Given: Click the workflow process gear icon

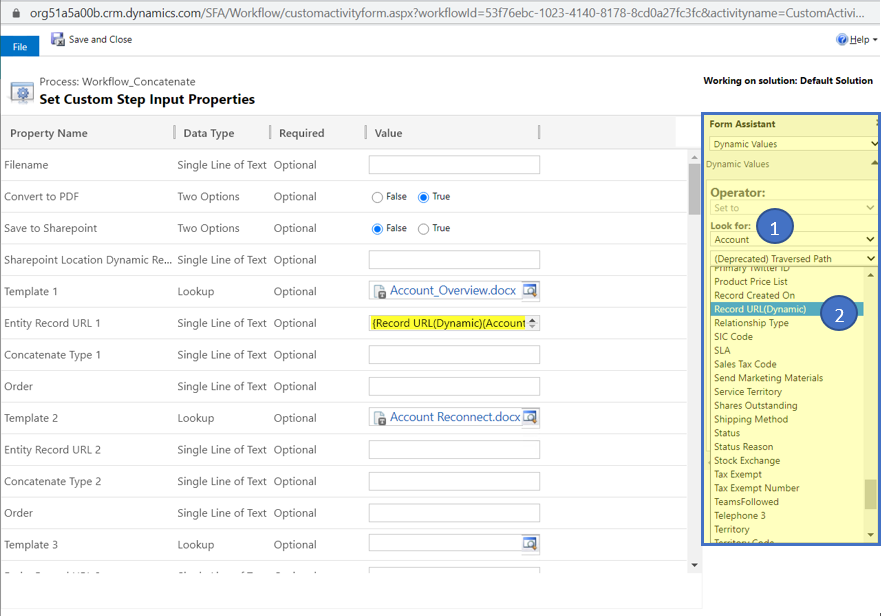Looking at the screenshot, I should tap(22, 92).
